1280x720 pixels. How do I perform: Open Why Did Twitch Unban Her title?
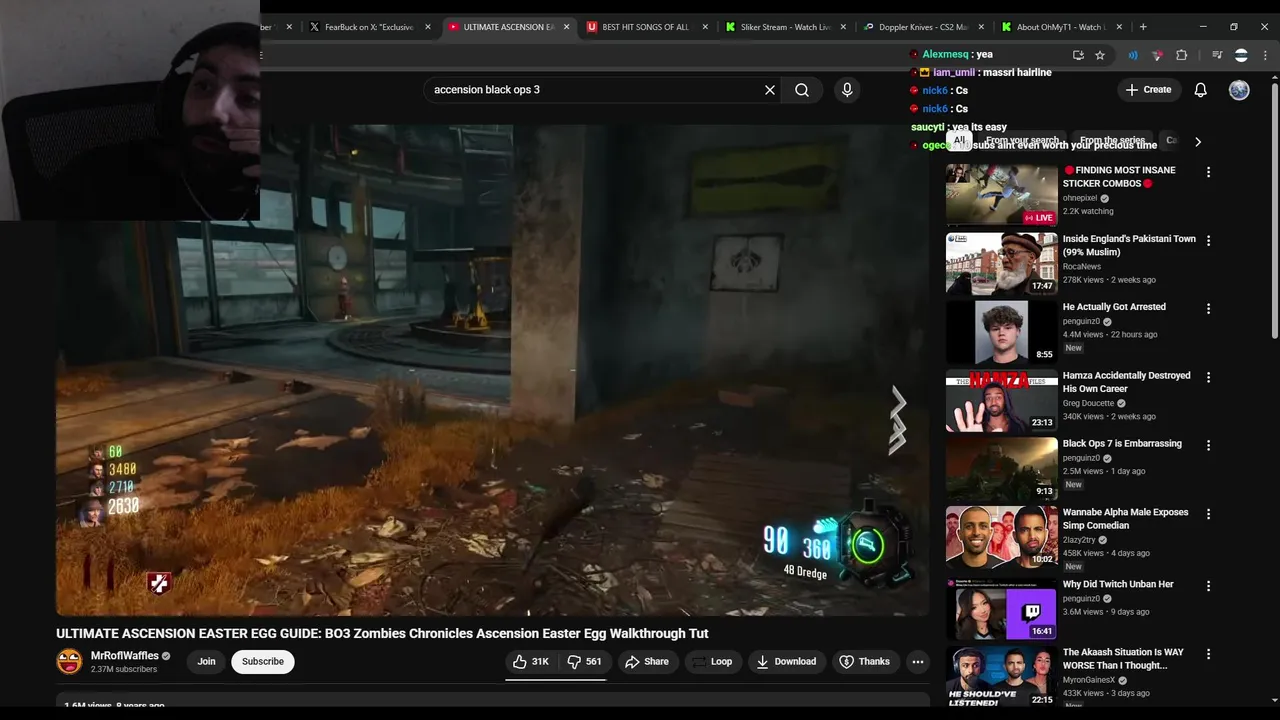pos(1118,584)
